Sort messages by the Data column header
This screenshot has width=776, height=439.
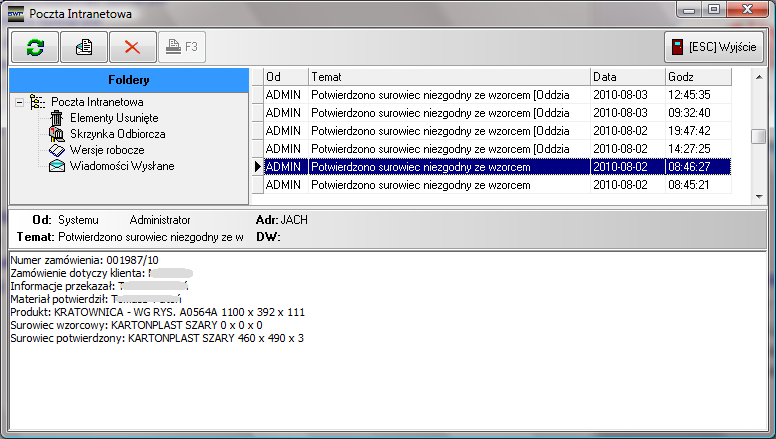[626, 77]
